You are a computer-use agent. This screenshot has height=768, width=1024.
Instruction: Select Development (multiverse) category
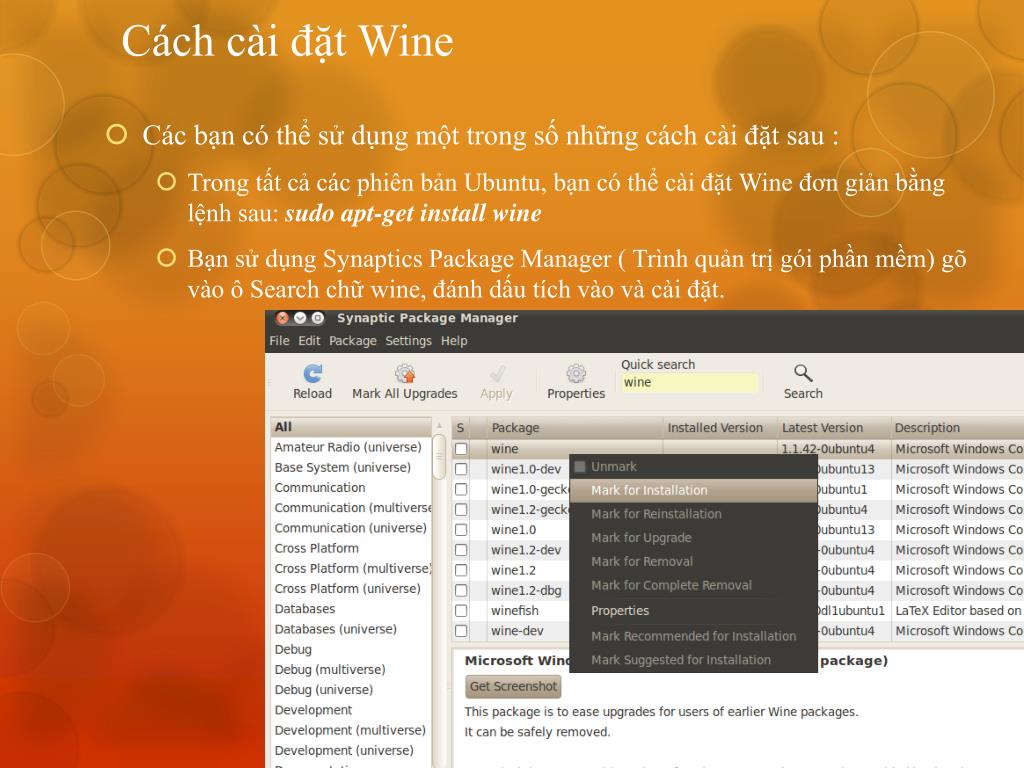point(351,731)
